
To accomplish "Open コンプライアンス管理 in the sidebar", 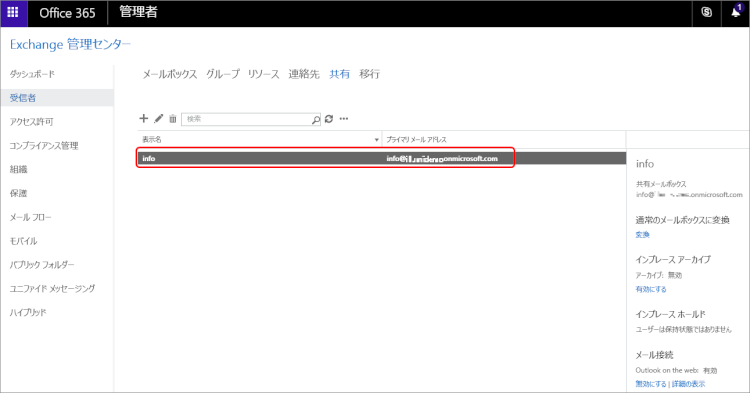I will 44,146.
